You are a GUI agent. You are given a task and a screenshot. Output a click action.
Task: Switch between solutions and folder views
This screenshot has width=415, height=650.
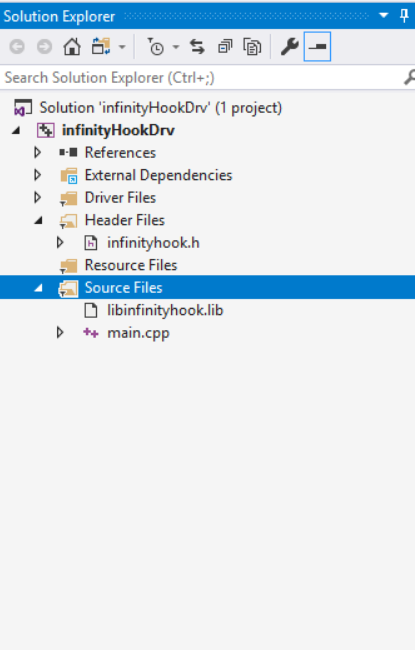coord(101,46)
